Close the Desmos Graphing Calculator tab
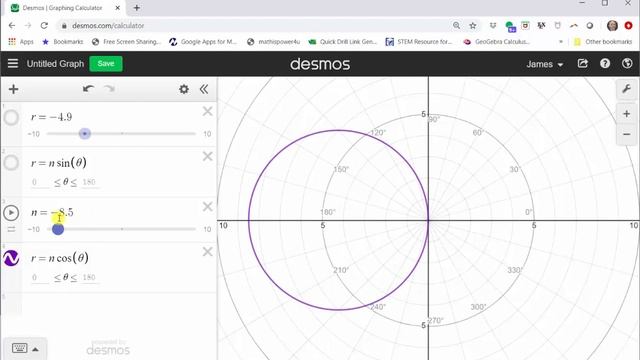Screen dimensions: 640x360 click(x=118, y=8)
